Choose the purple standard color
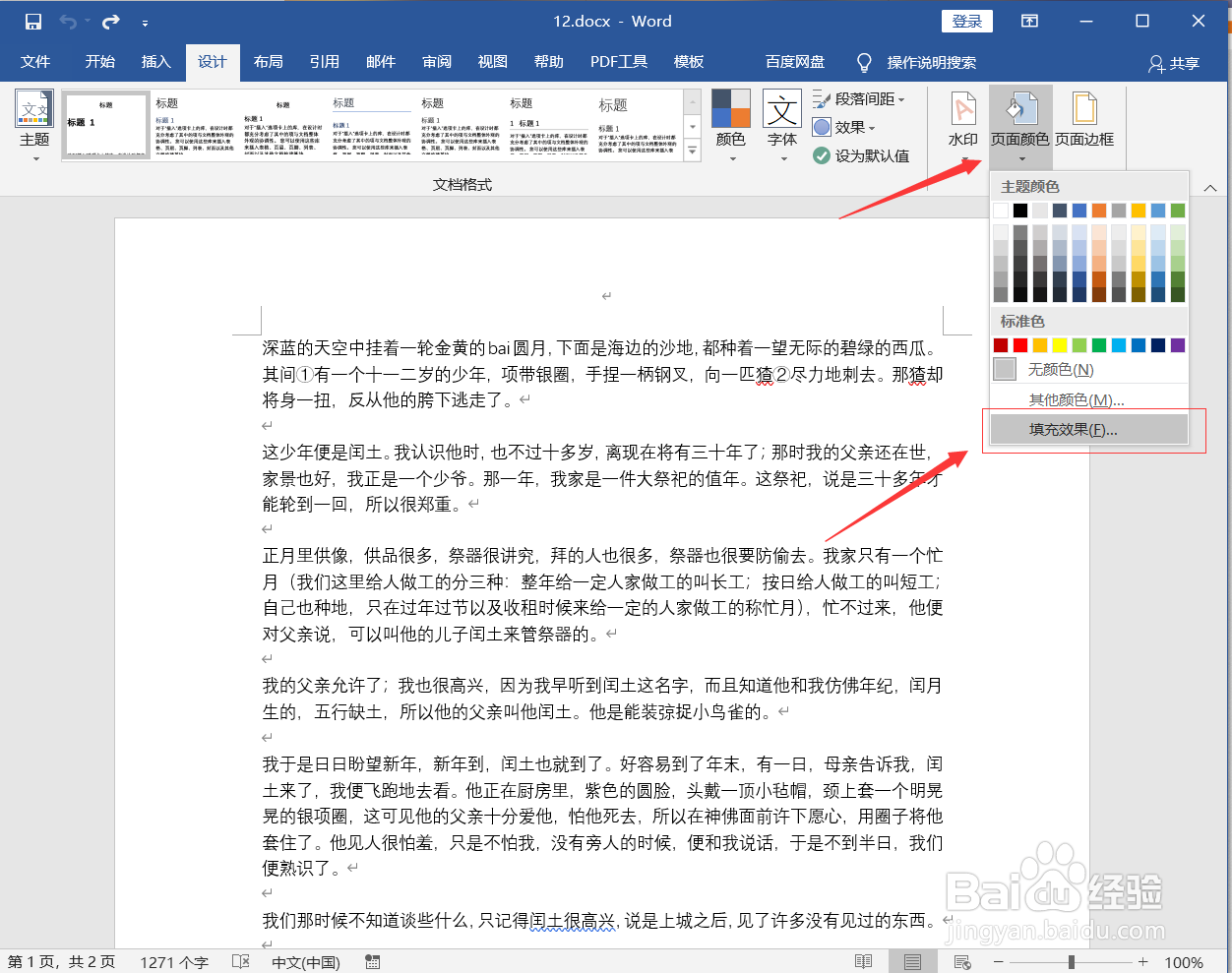Image resolution: width=1232 pixels, height=973 pixels. pos(1178,345)
